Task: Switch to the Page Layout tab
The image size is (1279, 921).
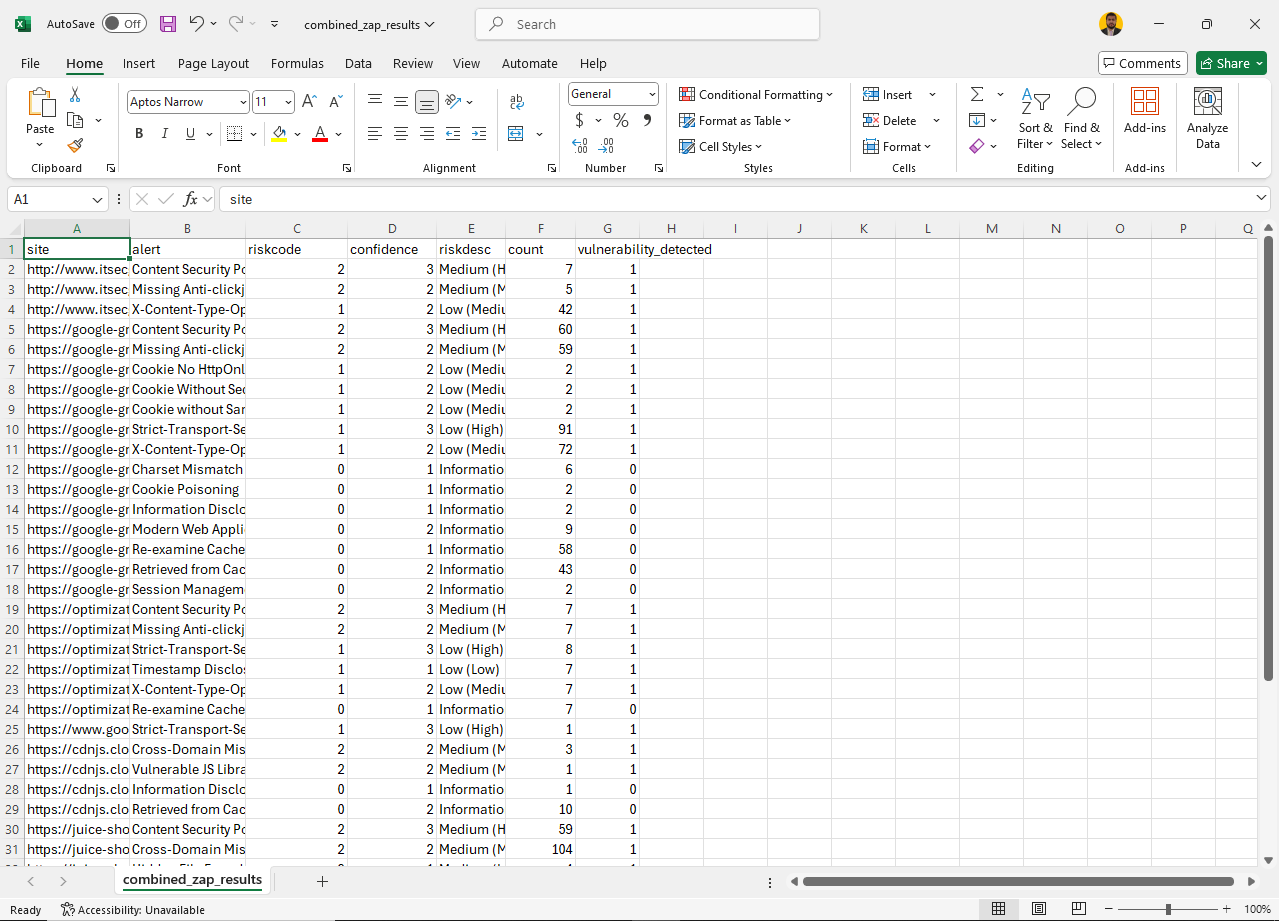Action: pyautogui.click(x=213, y=63)
